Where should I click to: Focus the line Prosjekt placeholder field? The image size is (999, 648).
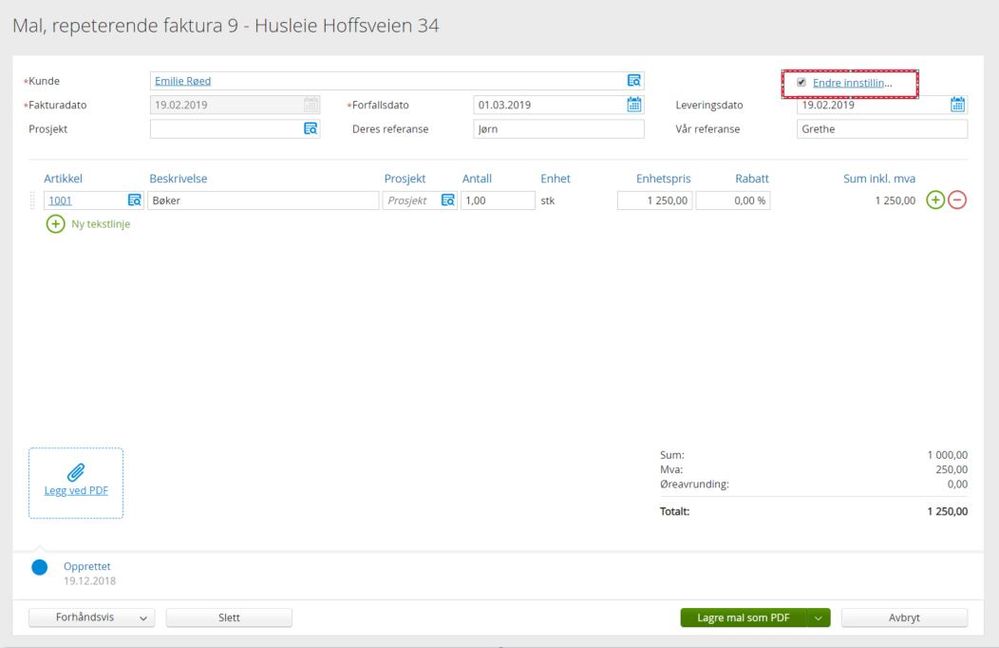[x=419, y=200]
